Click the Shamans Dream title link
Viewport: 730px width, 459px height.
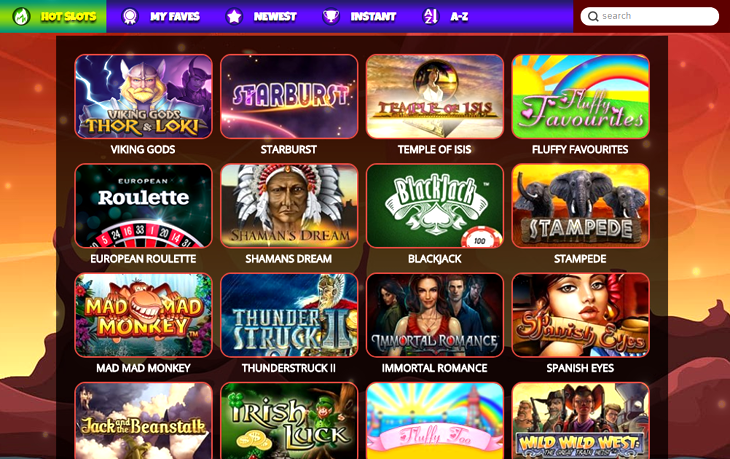coord(289,259)
